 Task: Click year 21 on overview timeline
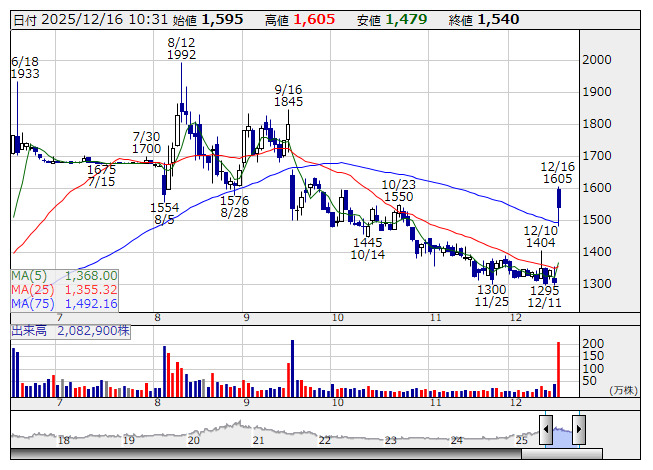pos(259,440)
